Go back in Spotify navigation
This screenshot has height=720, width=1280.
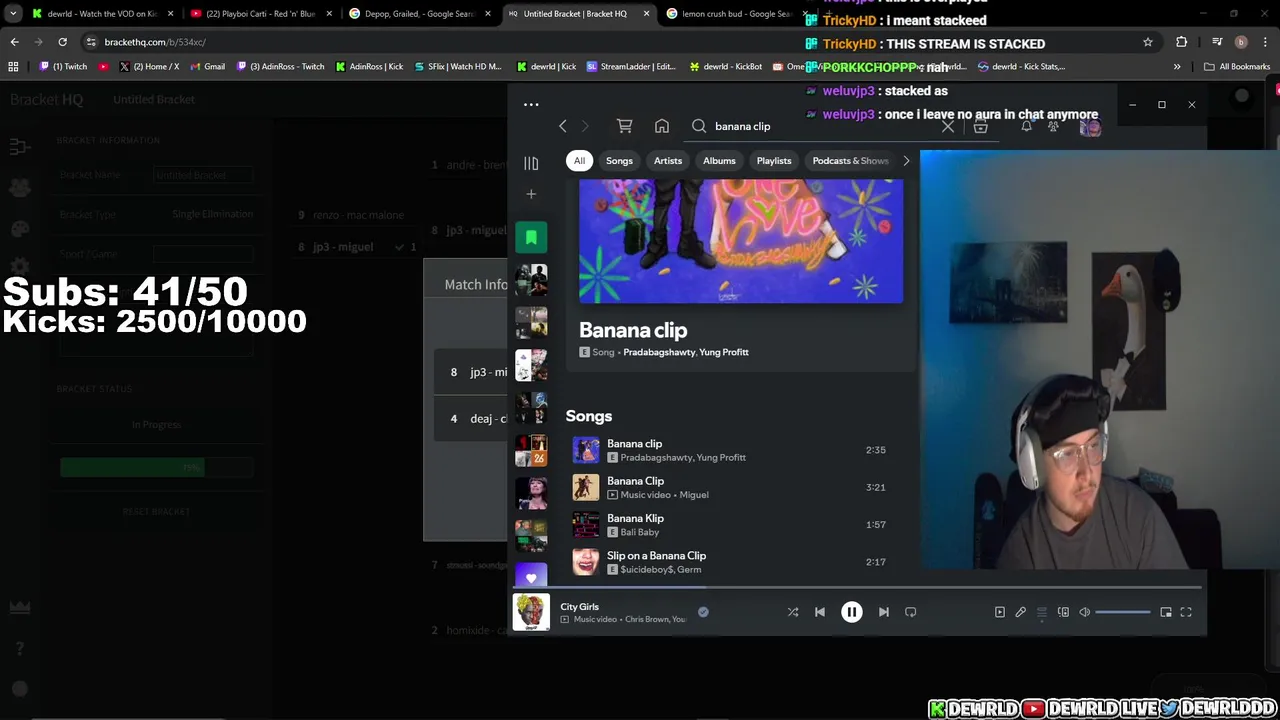562,126
